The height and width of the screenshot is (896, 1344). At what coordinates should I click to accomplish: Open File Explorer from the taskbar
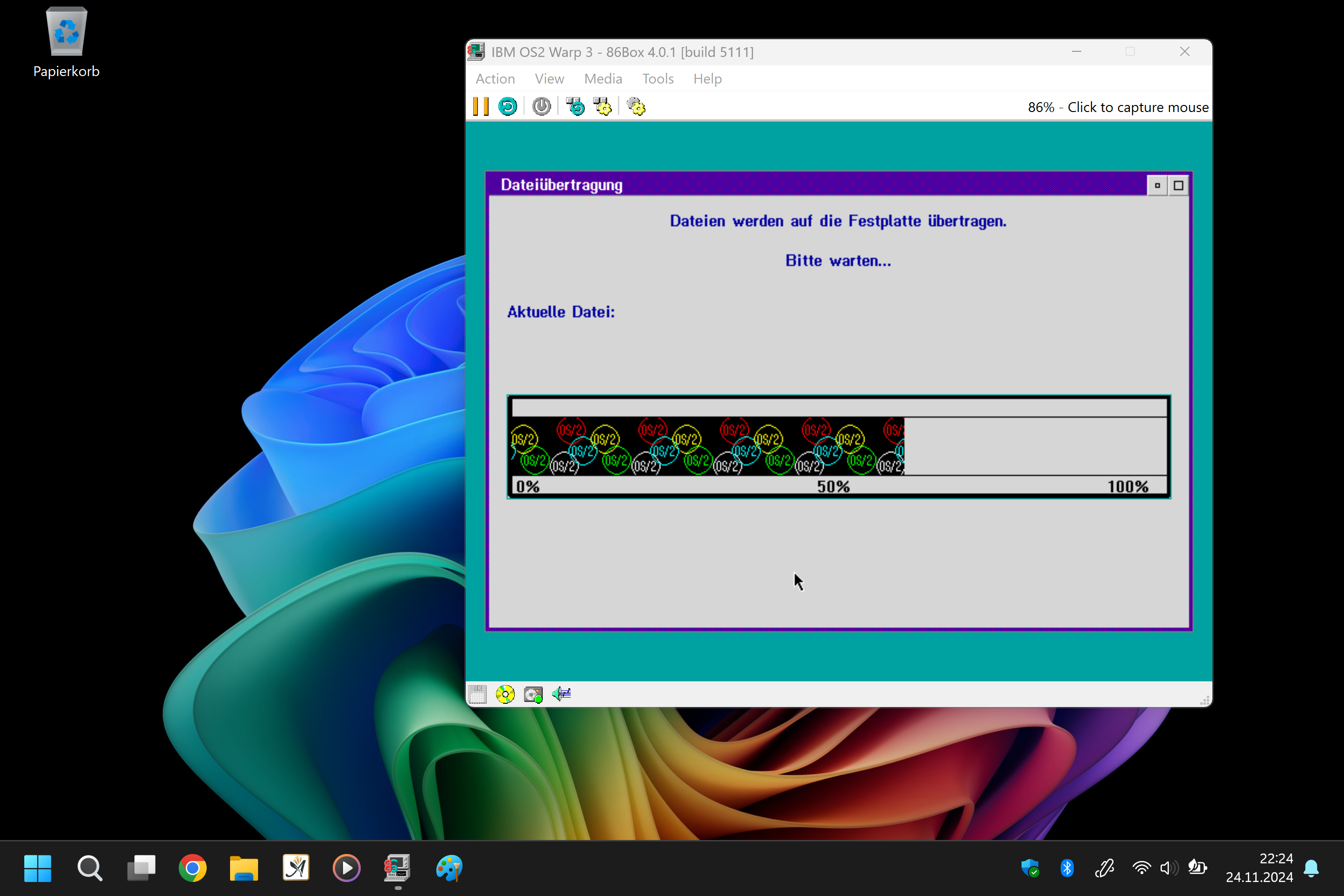[x=244, y=868]
